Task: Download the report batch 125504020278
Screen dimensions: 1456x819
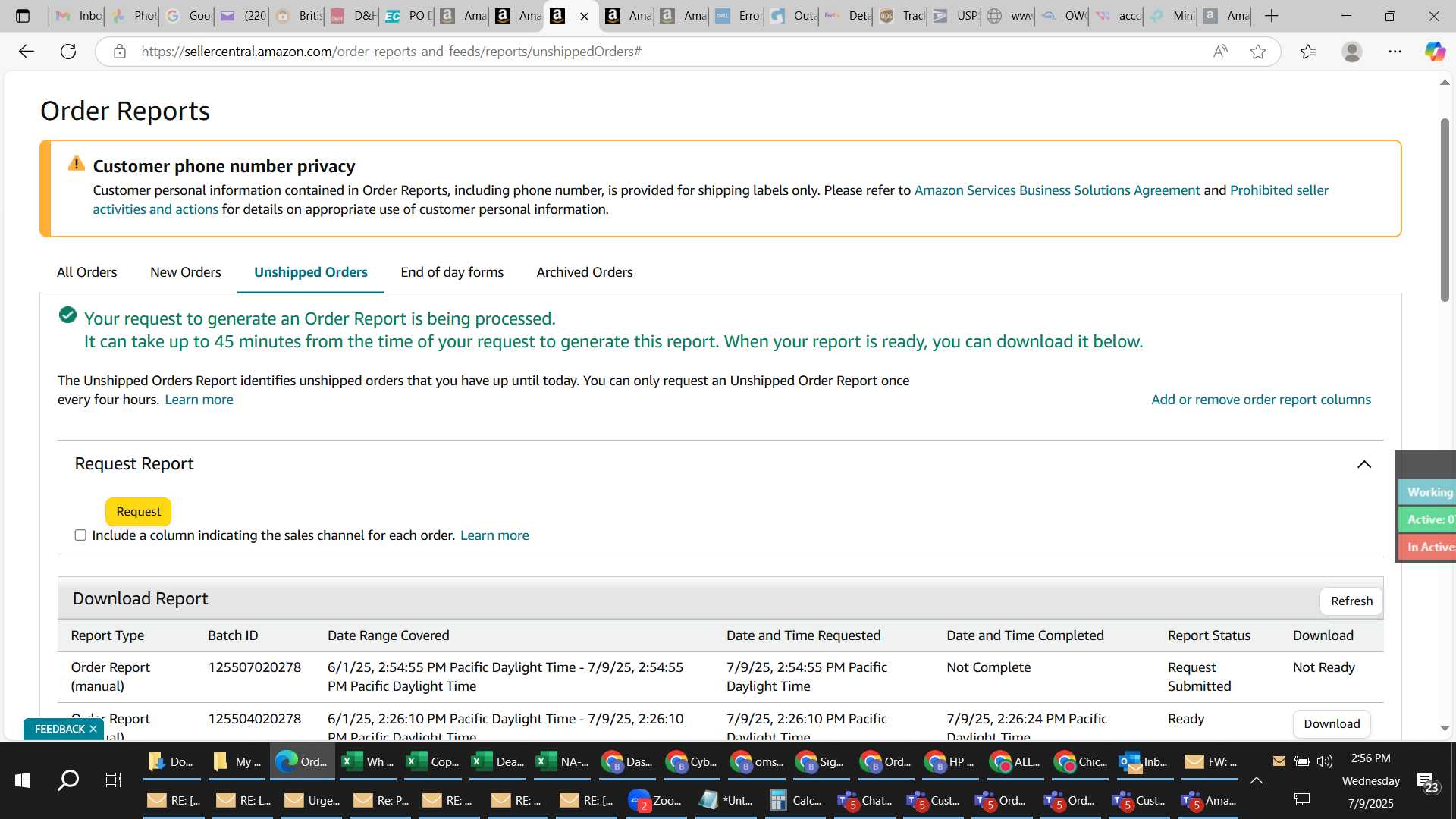Action: coord(1332,724)
